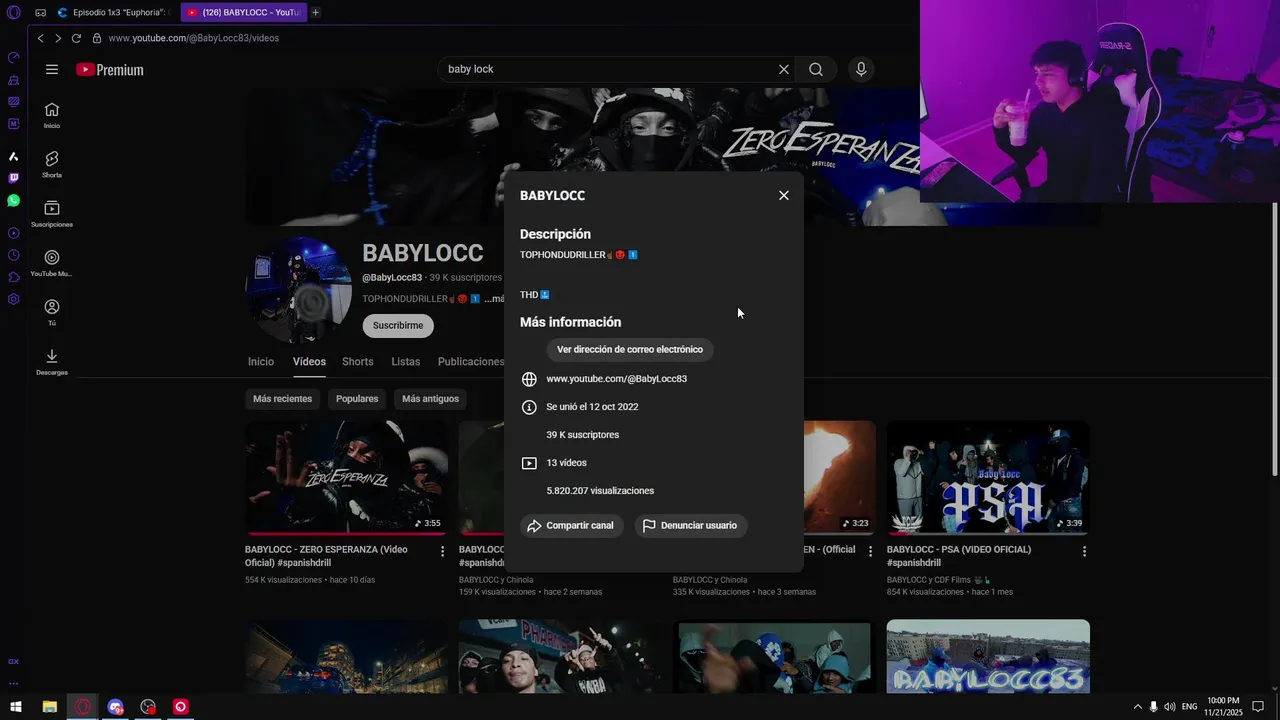Open options menu for ZERO ESPERANZA video

pos(443,551)
